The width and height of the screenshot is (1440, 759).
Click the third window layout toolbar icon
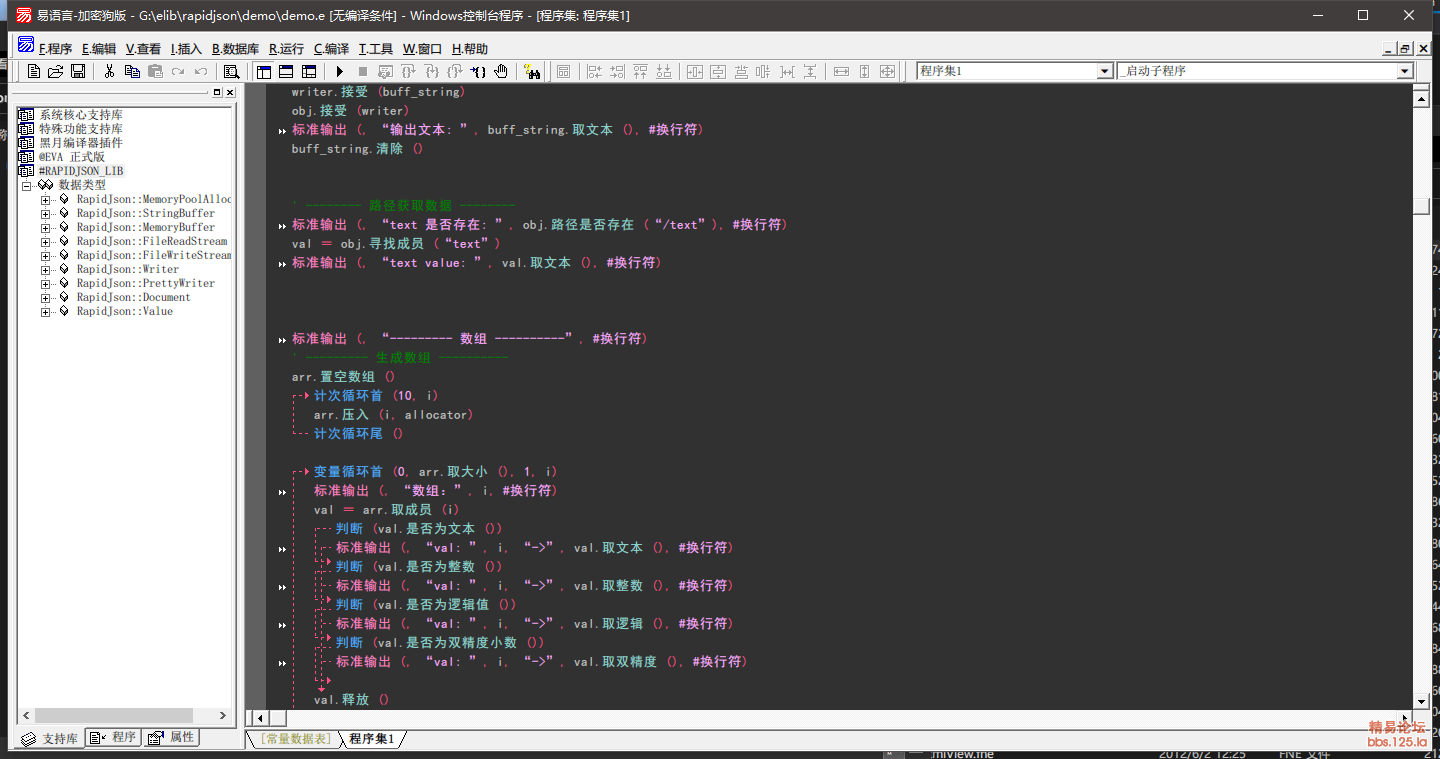(x=309, y=71)
